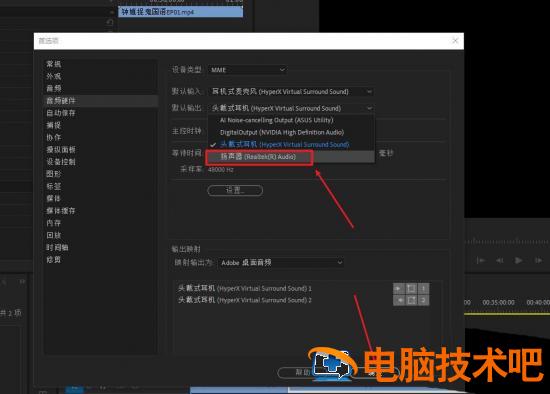
Task: Step back one frame in program monitor
Action: click(500, 260)
